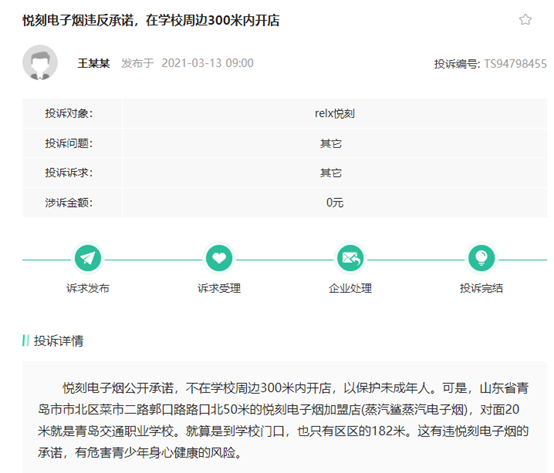Click the 投诉完结 lightbulb icon
Screen dimensions: 554x473
point(481,259)
